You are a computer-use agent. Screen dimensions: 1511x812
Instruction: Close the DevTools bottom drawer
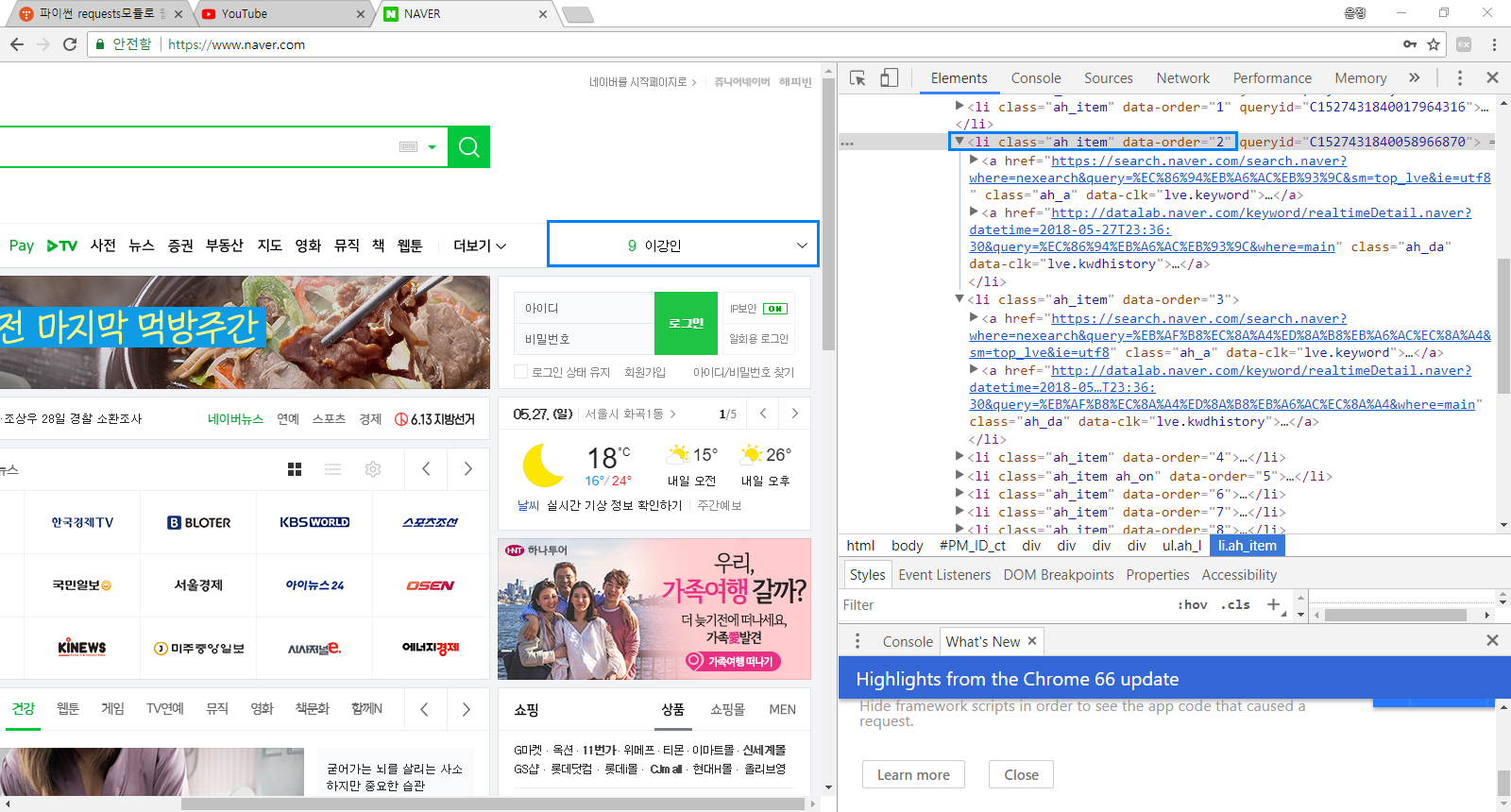[x=1492, y=640]
